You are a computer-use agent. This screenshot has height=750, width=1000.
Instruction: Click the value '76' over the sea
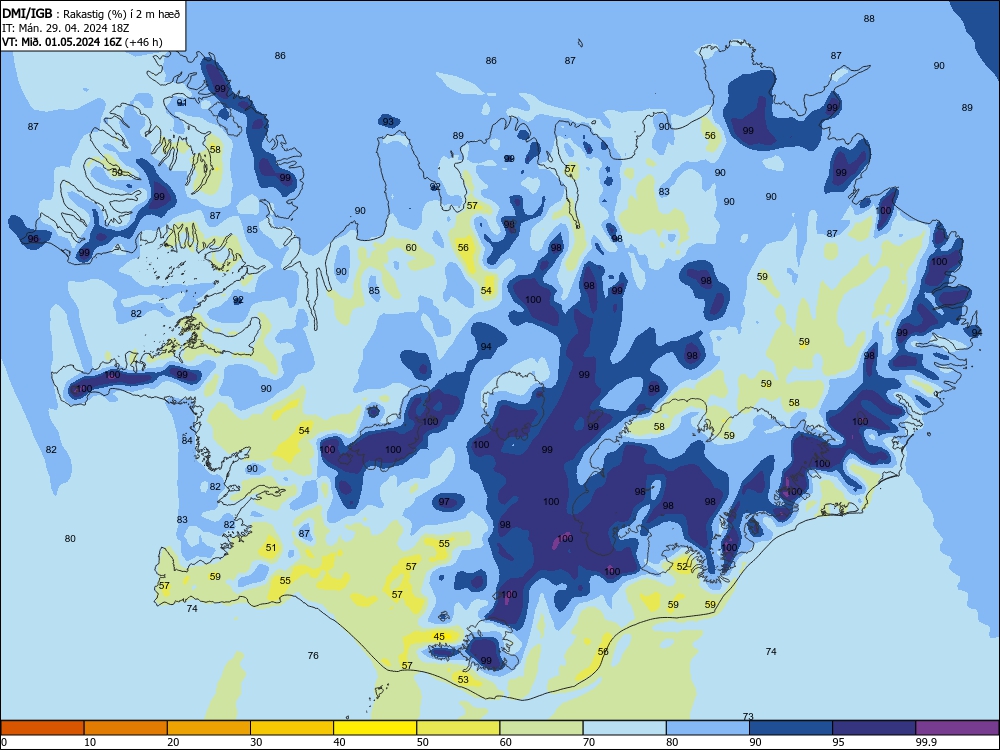click(312, 656)
